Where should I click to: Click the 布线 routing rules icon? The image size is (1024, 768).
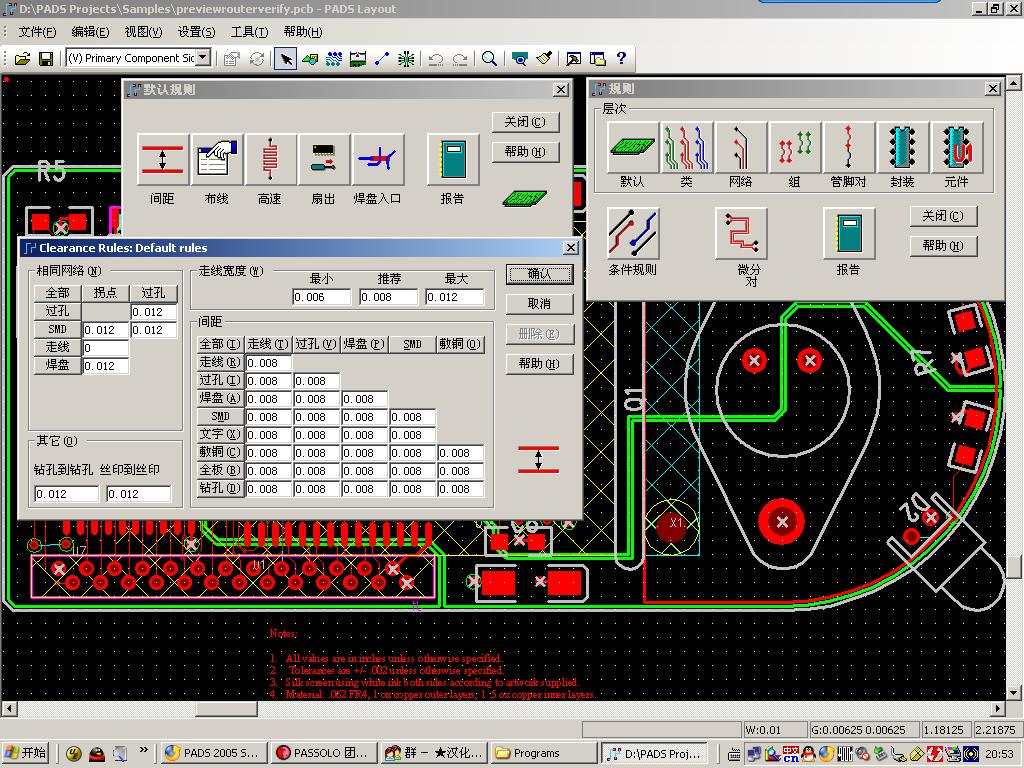[216, 160]
